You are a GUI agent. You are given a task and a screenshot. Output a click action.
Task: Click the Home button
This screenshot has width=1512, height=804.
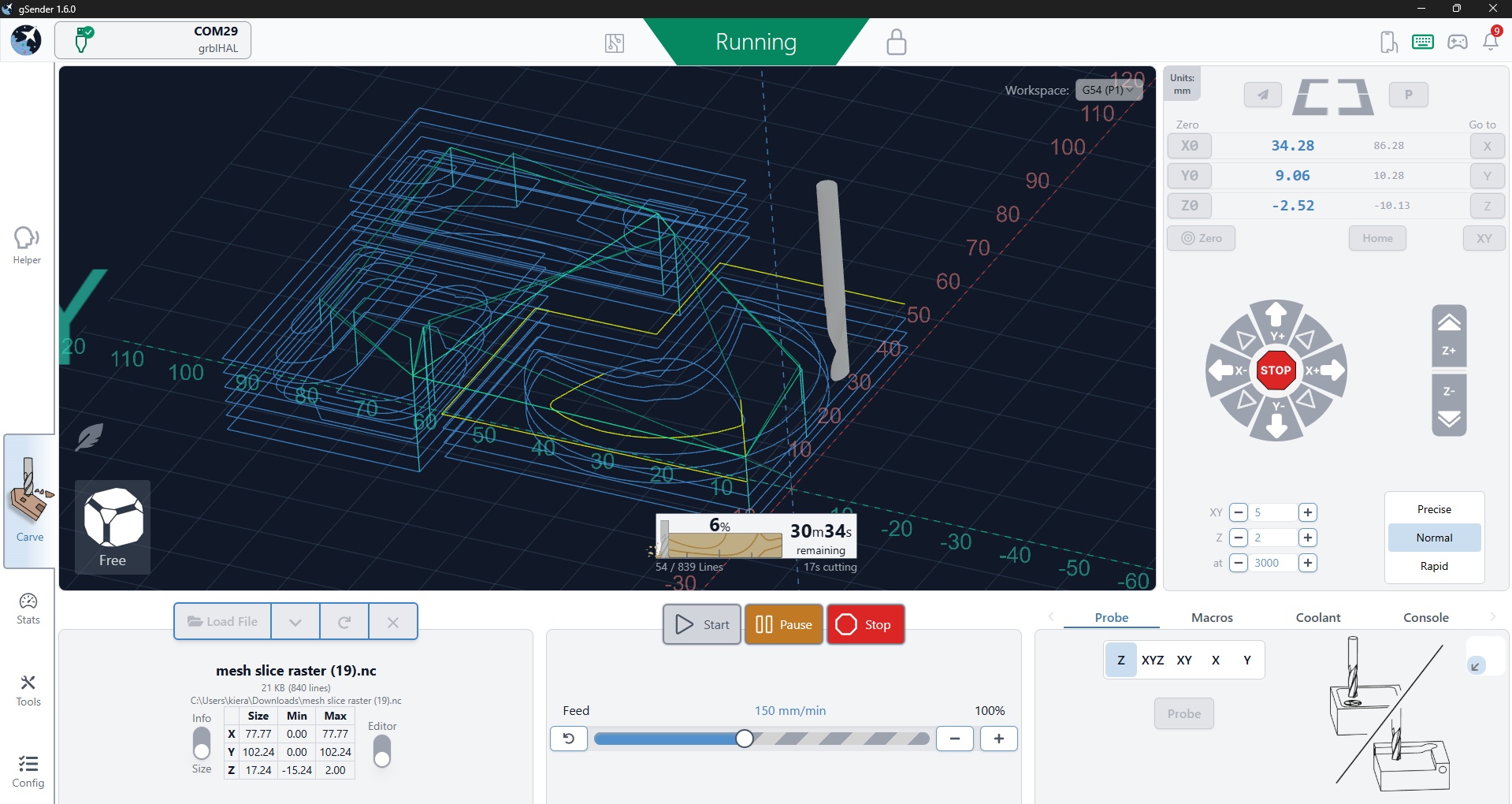pyautogui.click(x=1377, y=238)
